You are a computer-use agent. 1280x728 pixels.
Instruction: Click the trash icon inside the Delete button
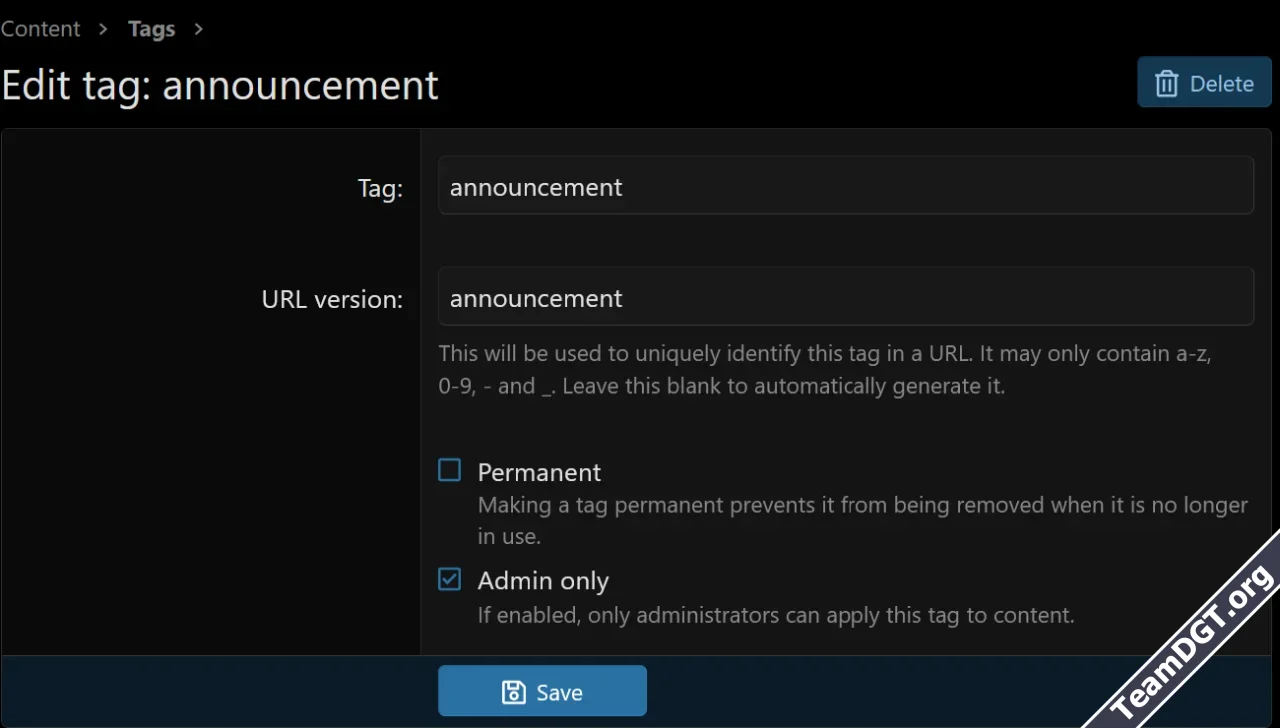[1166, 84]
